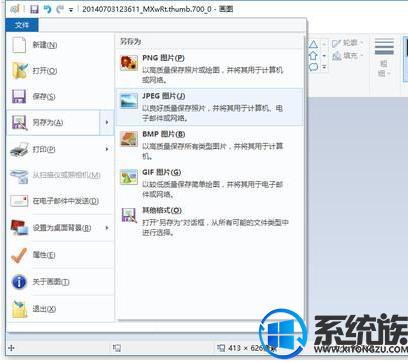Save as PNG 图片(P)
This screenshot has height=362, width=408.
(209, 68)
